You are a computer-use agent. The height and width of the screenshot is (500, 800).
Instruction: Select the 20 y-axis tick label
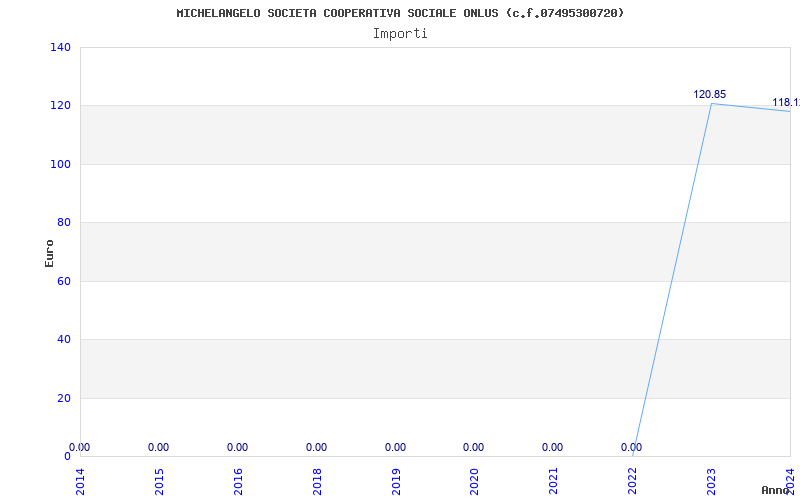click(x=64, y=398)
